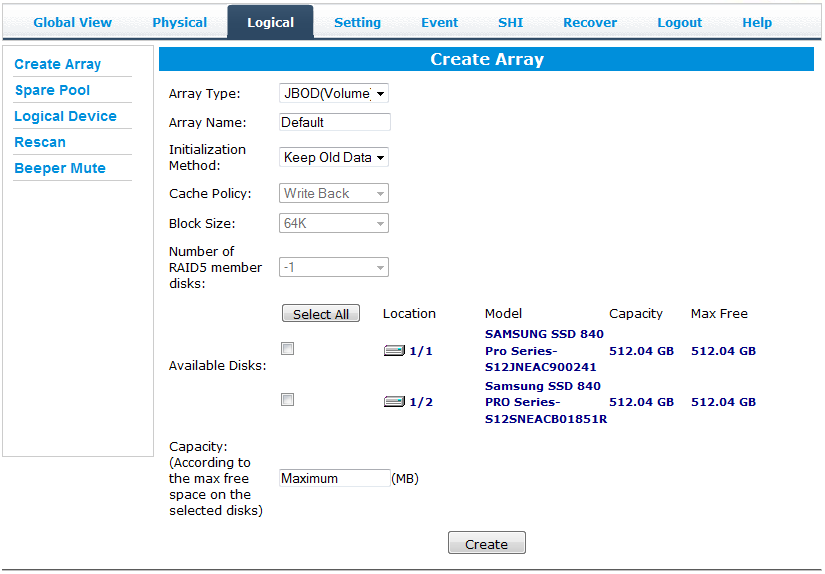Click Beeper Mute in the sidebar

(60, 168)
